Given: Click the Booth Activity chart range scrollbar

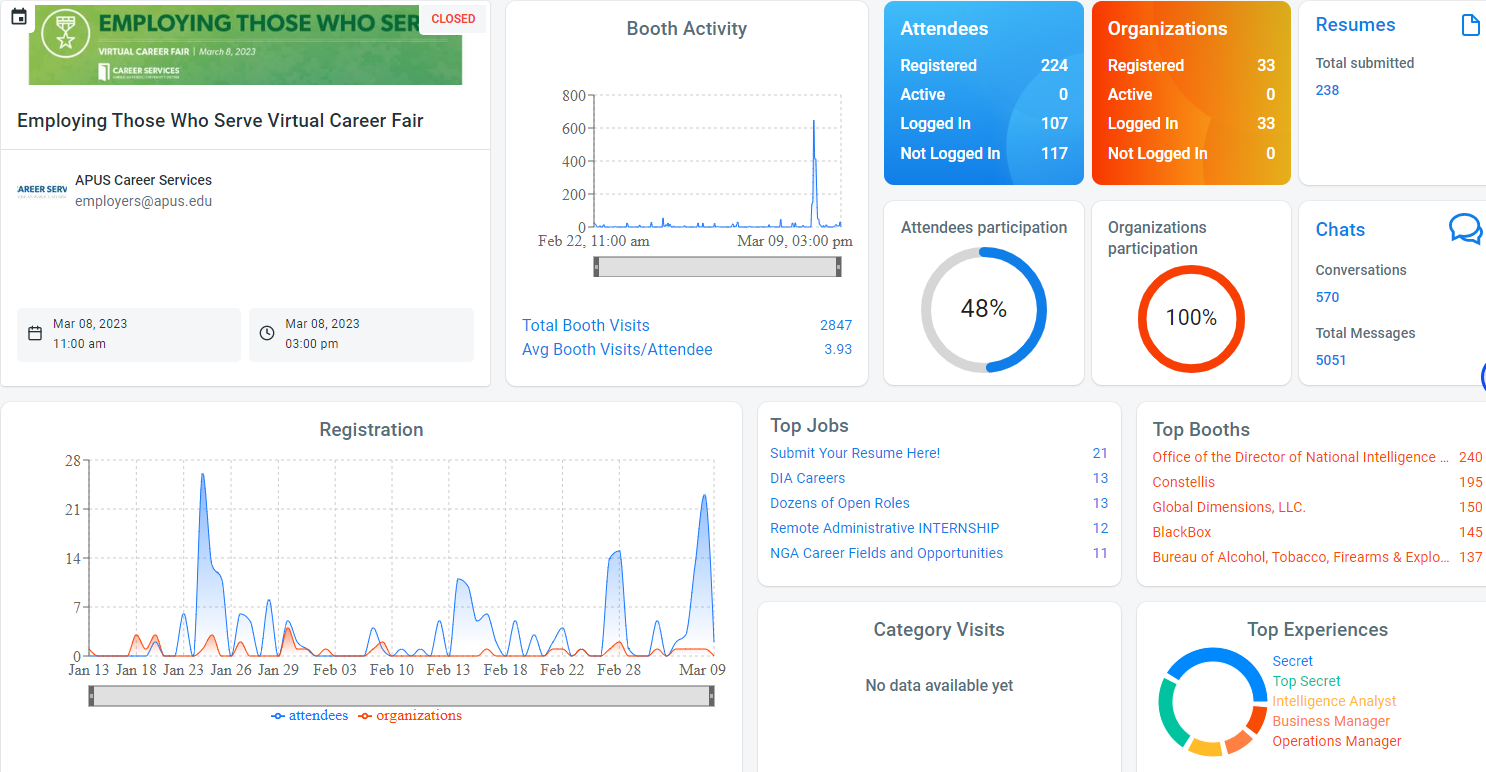Looking at the screenshot, I should [x=717, y=266].
